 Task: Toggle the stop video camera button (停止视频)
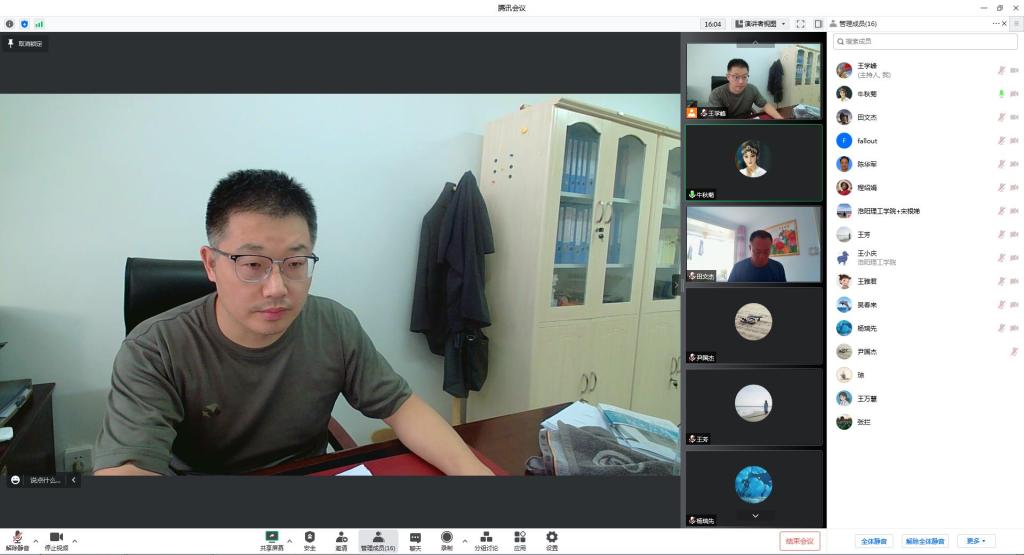tap(56, 538)
